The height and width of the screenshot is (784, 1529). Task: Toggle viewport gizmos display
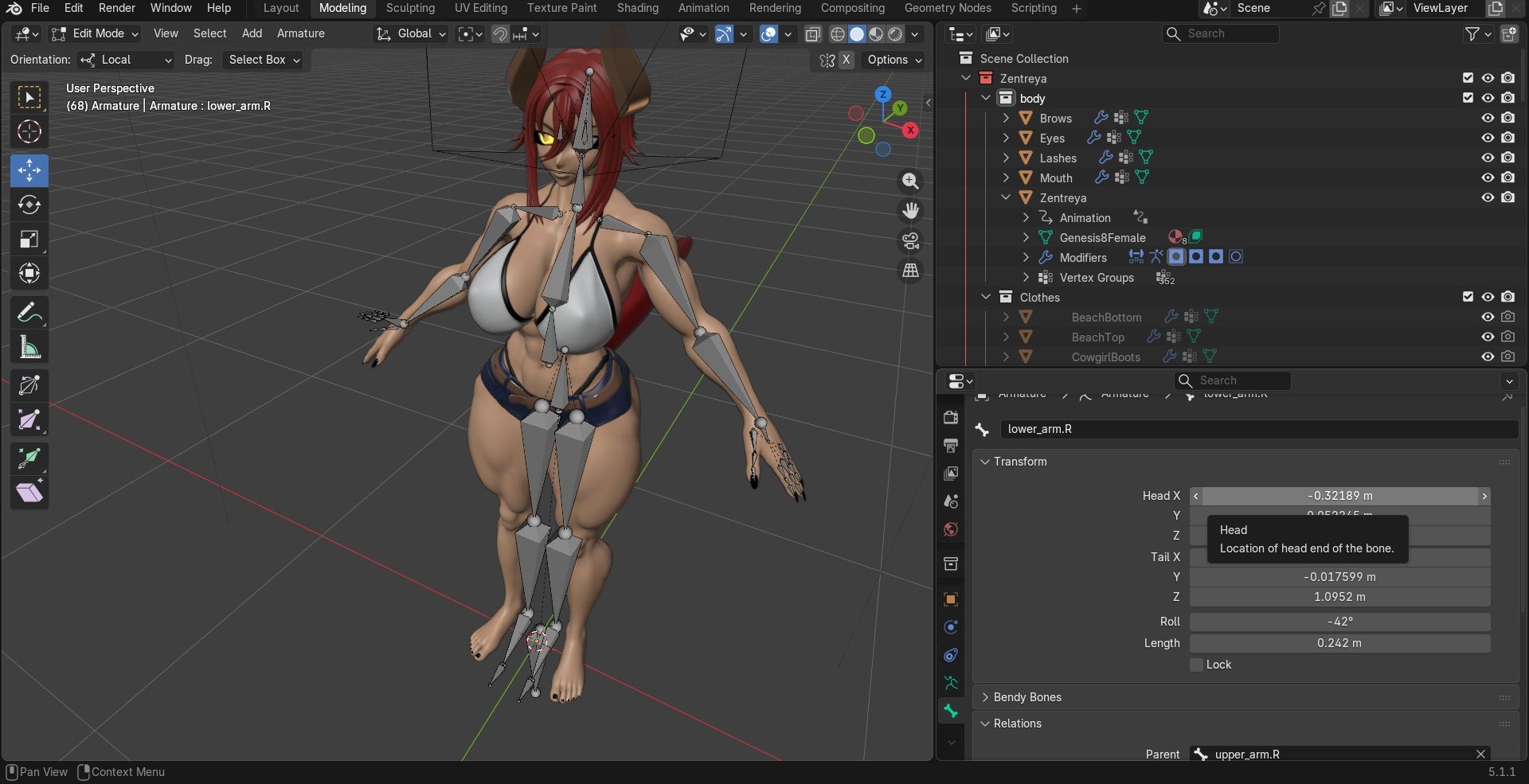(723, 33)
